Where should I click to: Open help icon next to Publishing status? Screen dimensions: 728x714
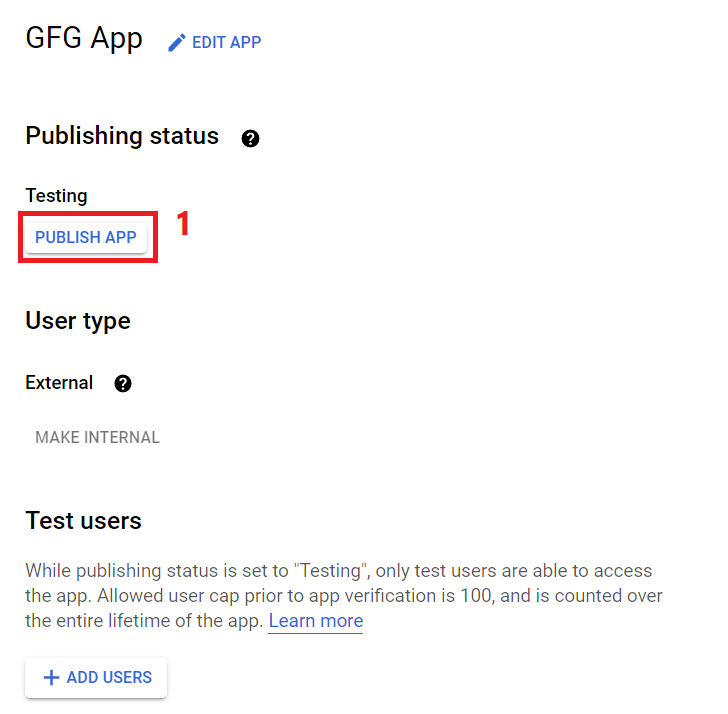pos(250,138)
